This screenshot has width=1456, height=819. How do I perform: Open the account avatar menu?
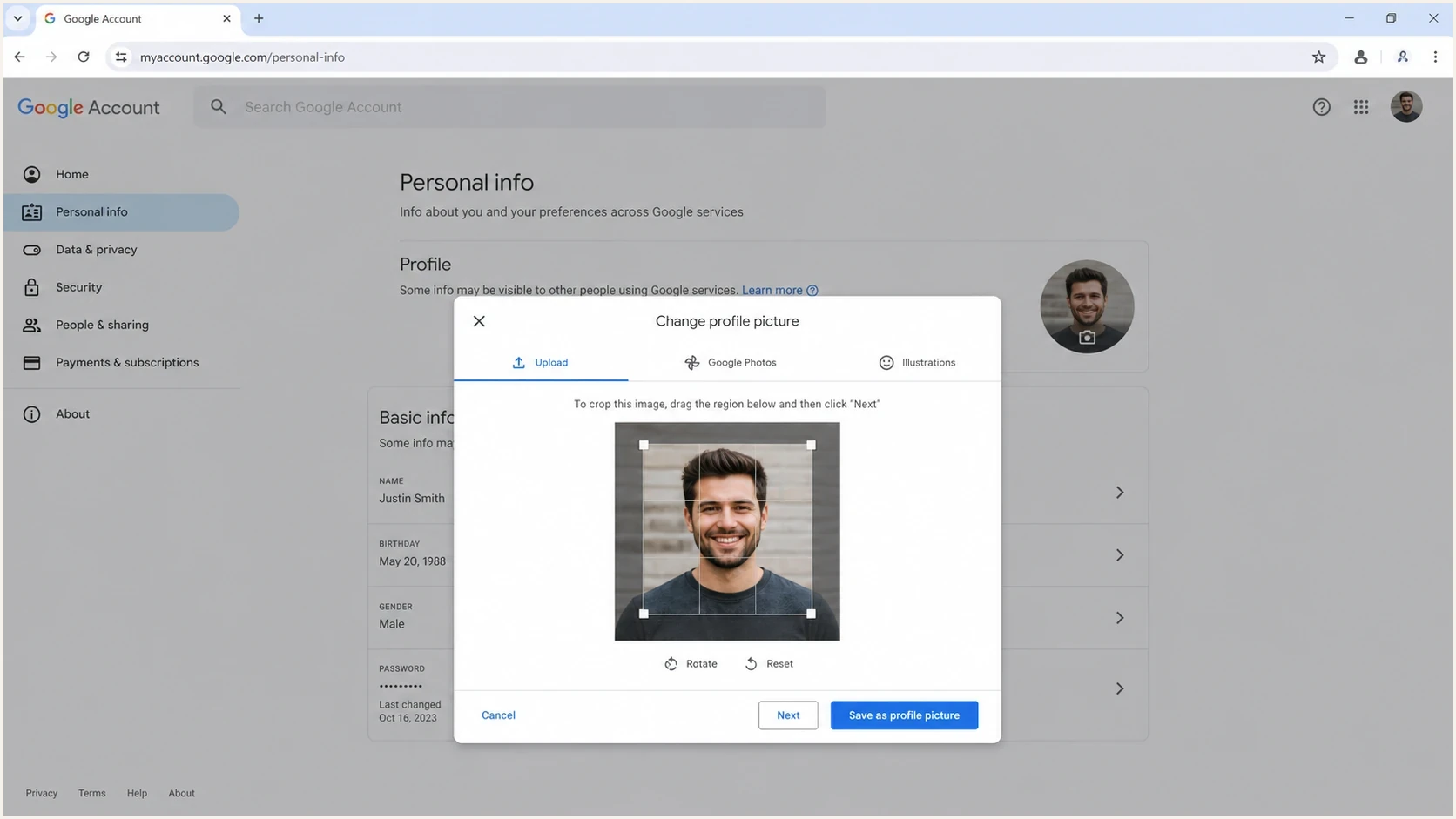[1406, 107]
